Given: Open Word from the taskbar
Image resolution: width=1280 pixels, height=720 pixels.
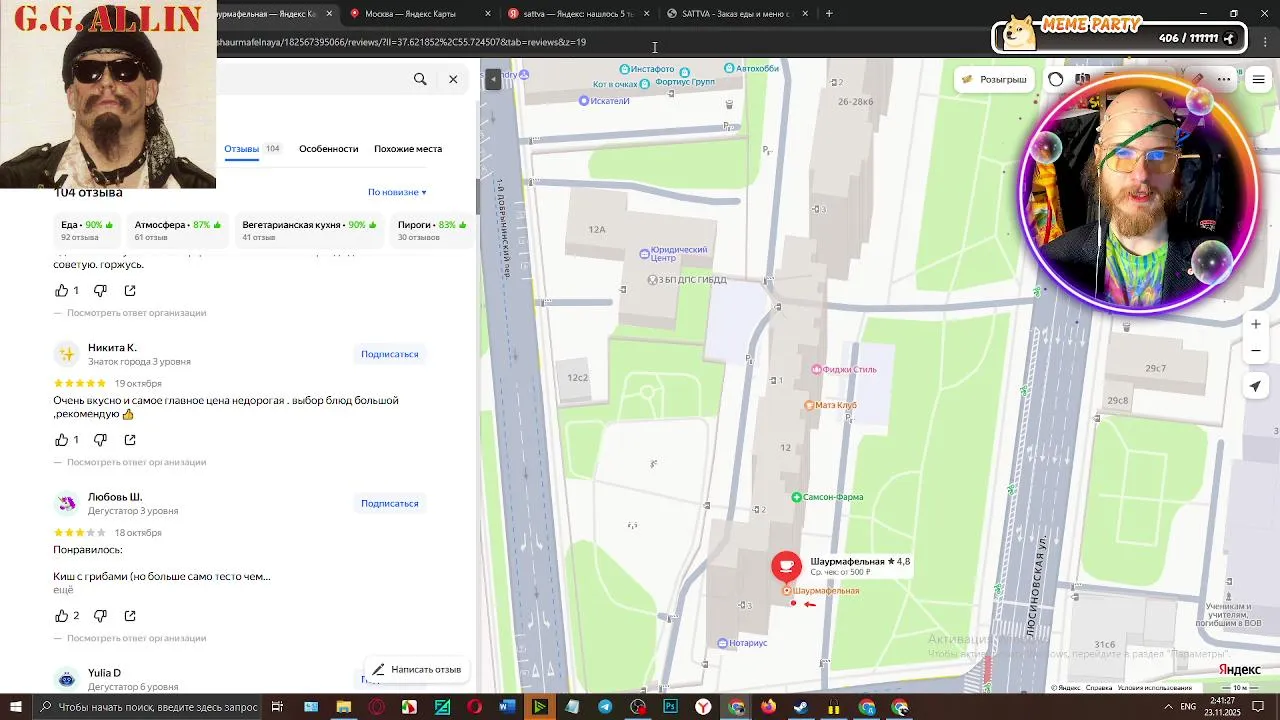Looking at the screenshot, I should (x=507, y=707).
